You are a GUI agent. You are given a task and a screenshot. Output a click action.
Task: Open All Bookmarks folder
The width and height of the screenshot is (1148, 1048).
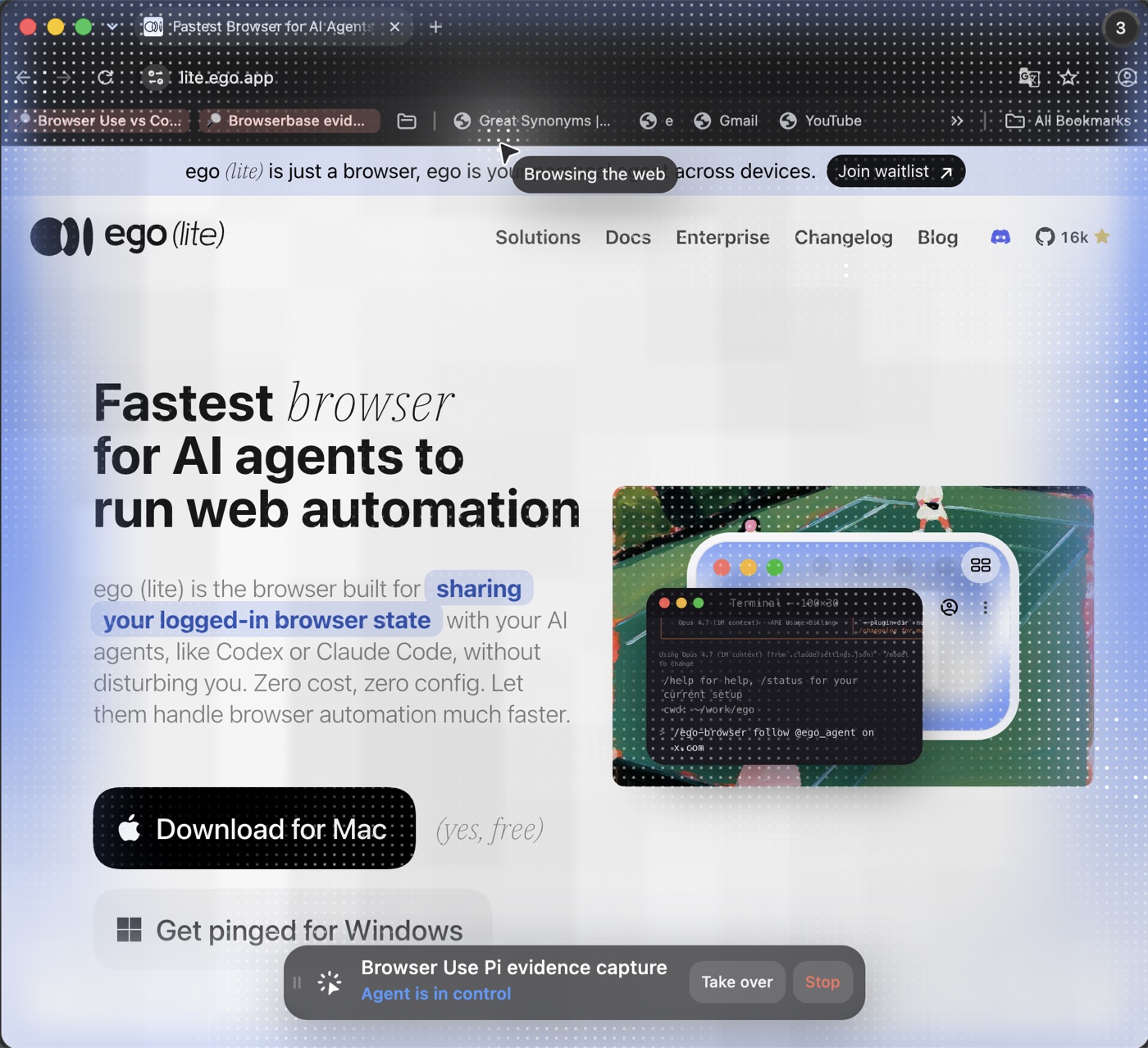[x=1068, y=121]
